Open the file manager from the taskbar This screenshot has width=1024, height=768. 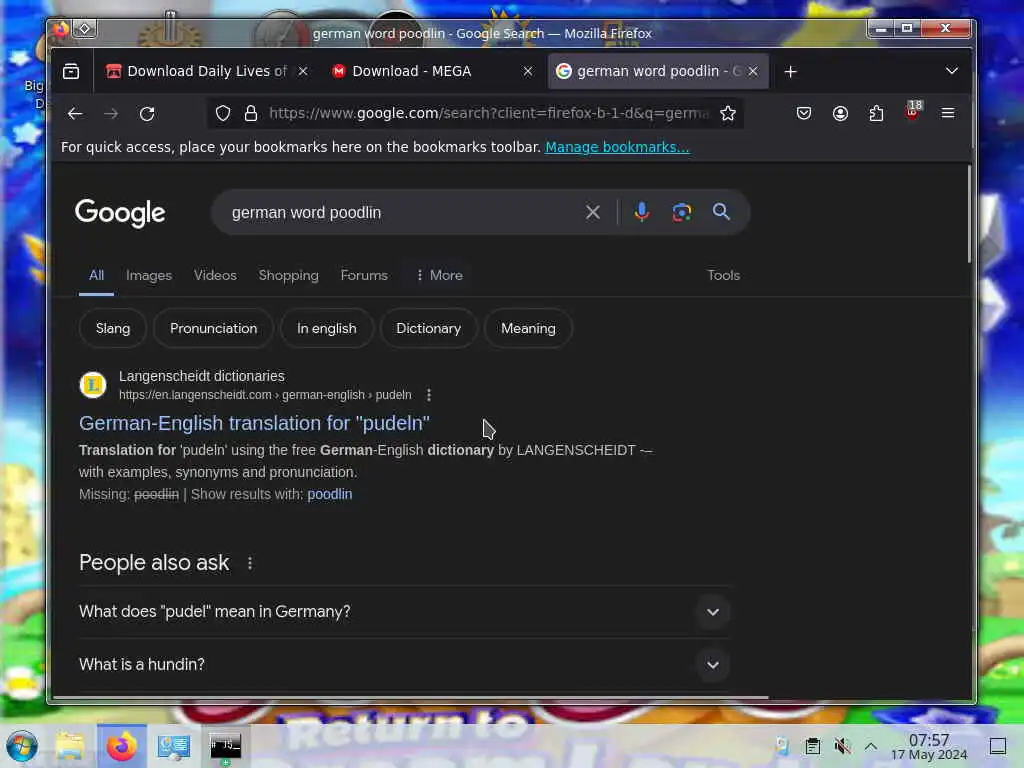[69, 746]
